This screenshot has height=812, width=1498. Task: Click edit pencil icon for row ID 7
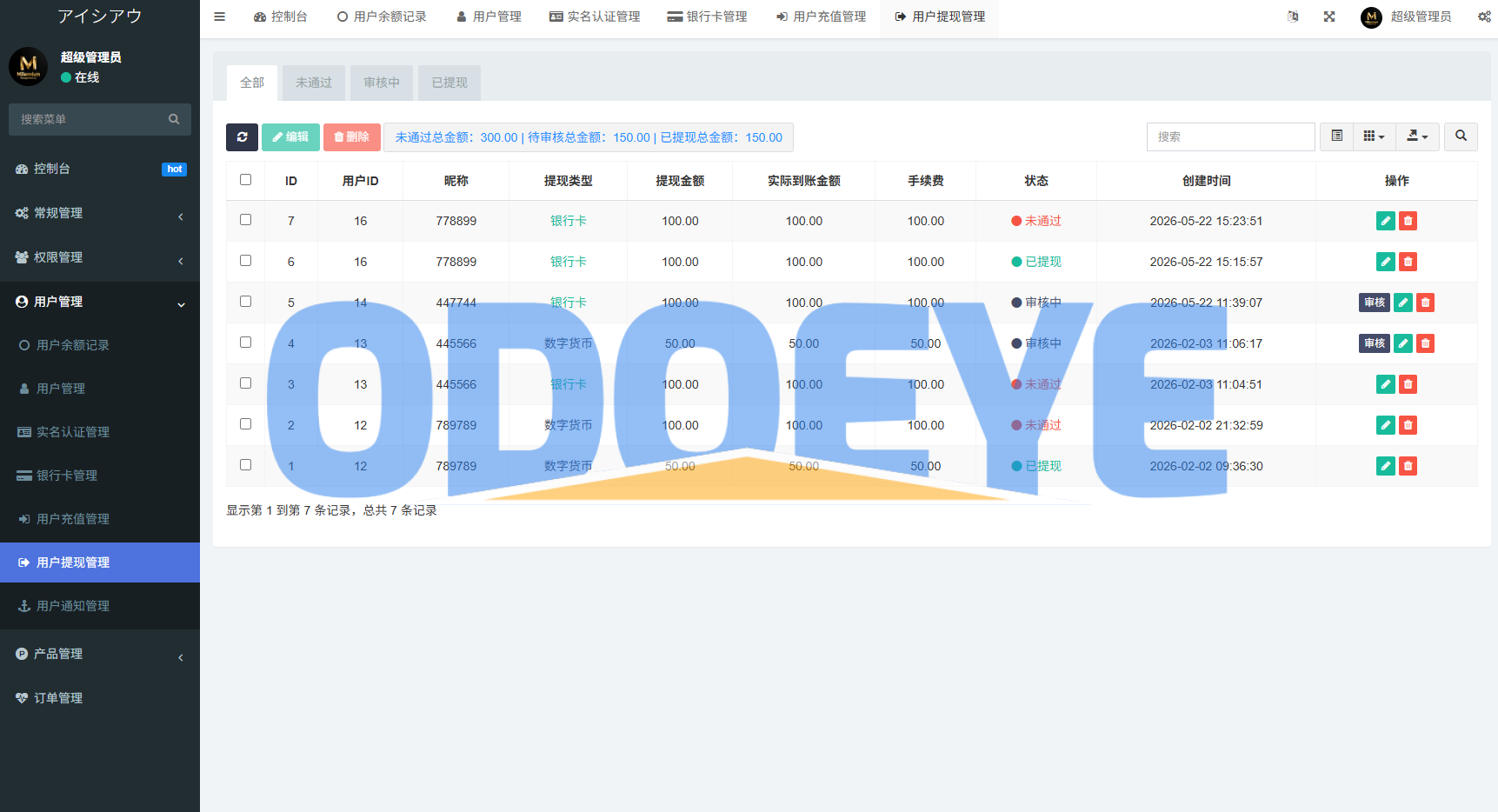pyautogui.click(x=1386, y=221)
